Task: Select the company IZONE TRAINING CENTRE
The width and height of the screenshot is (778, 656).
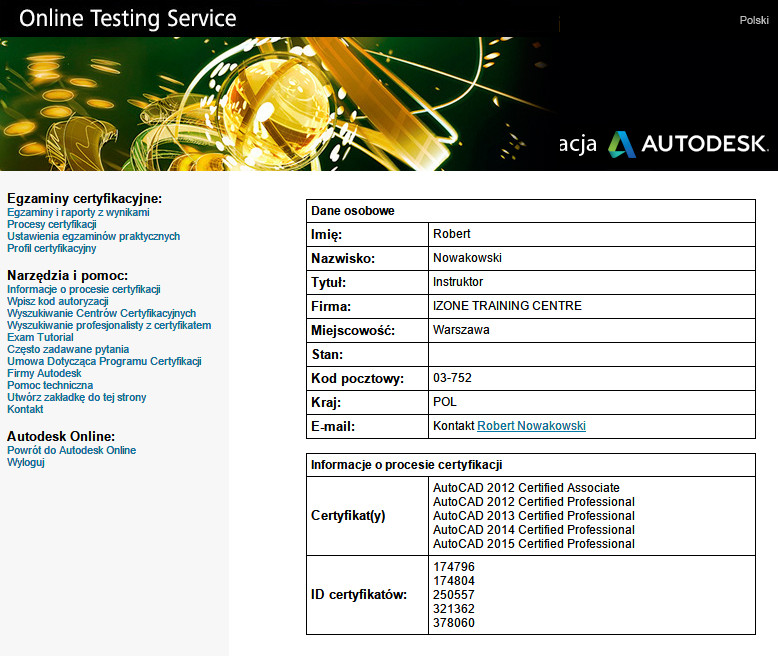Action: click(507, 306)
